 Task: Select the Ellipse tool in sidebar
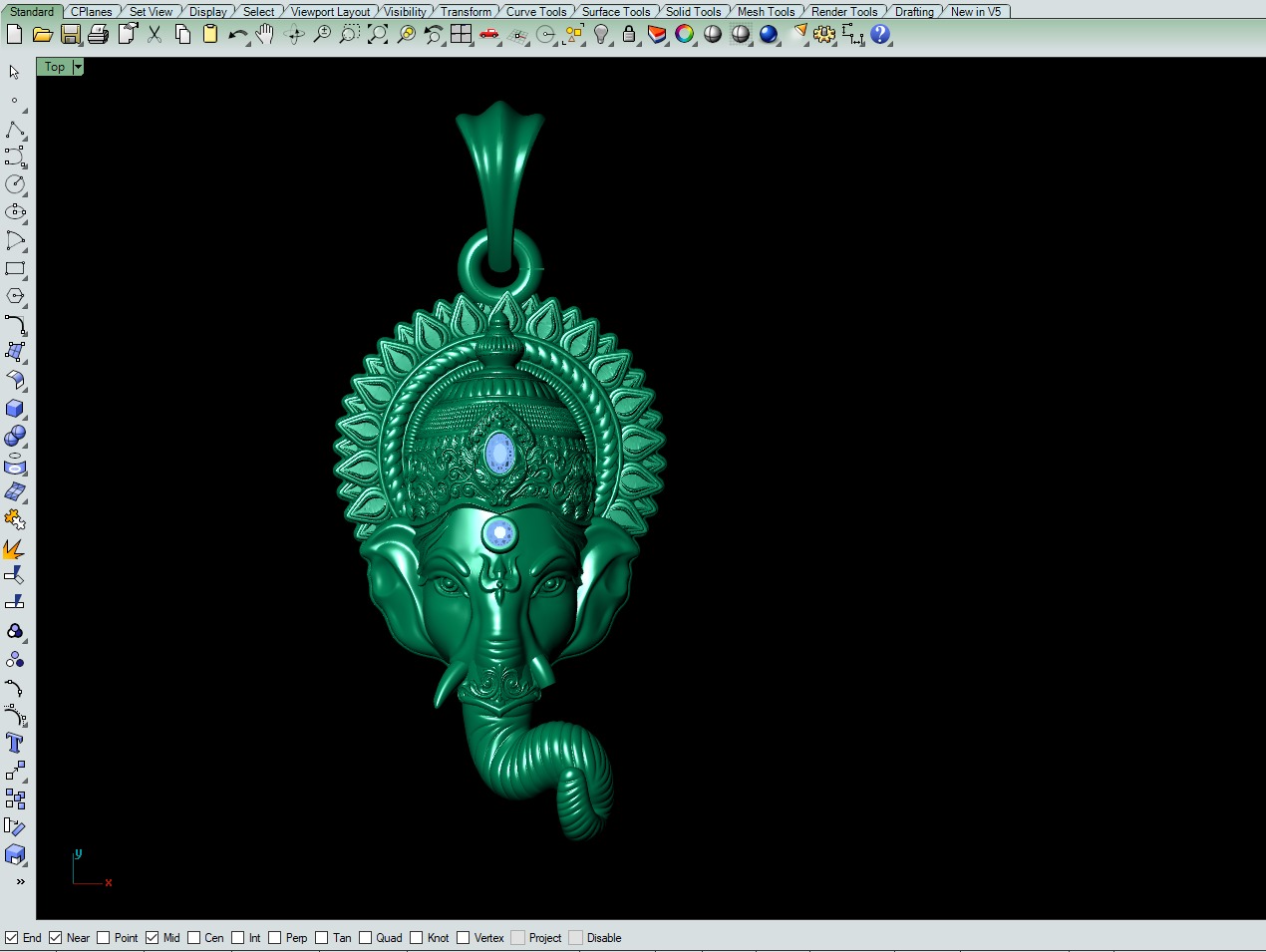point(15,212)
